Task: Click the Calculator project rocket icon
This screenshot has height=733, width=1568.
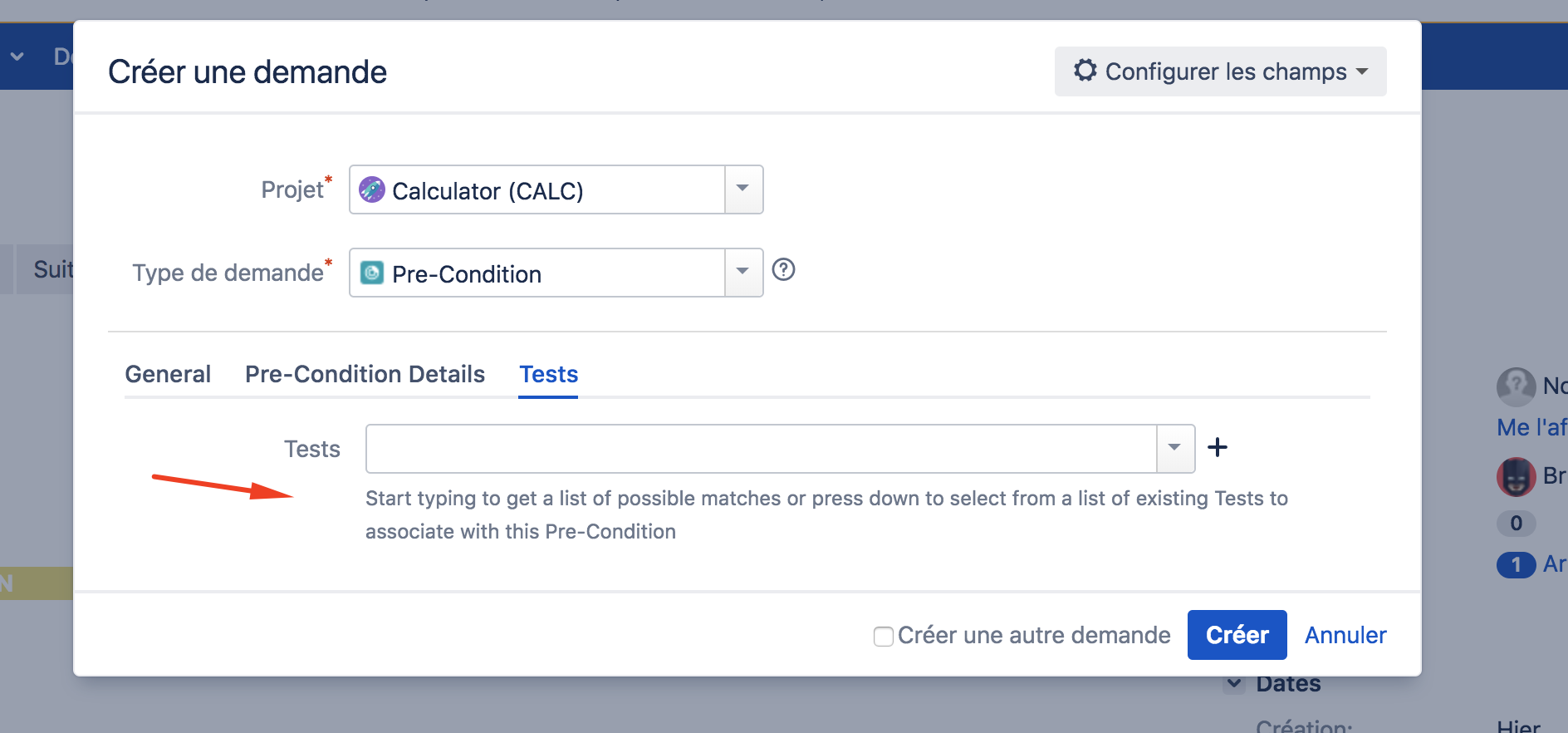Action: 371,189
